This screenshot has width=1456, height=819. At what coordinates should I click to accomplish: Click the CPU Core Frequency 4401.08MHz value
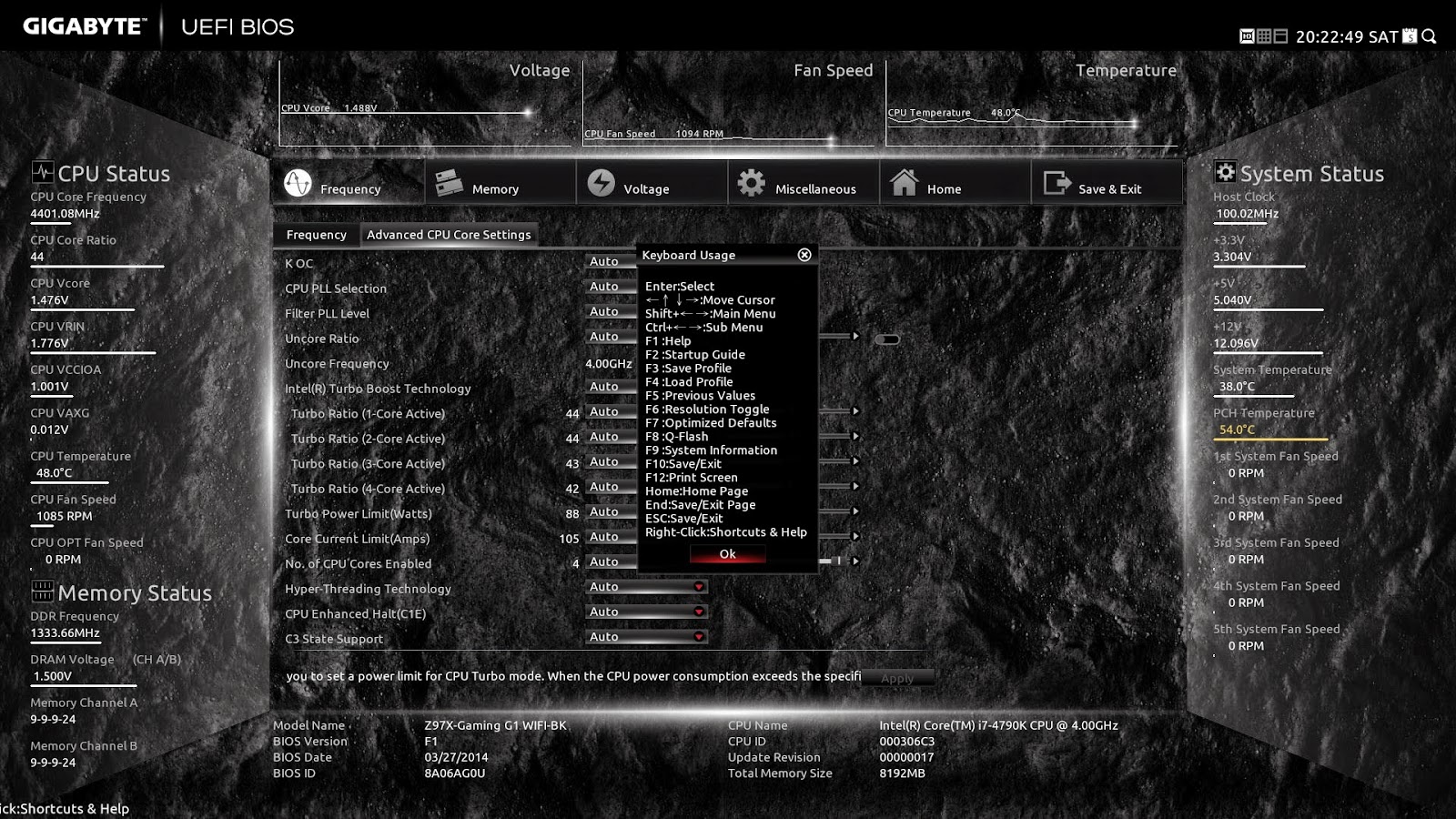[65, 214]
